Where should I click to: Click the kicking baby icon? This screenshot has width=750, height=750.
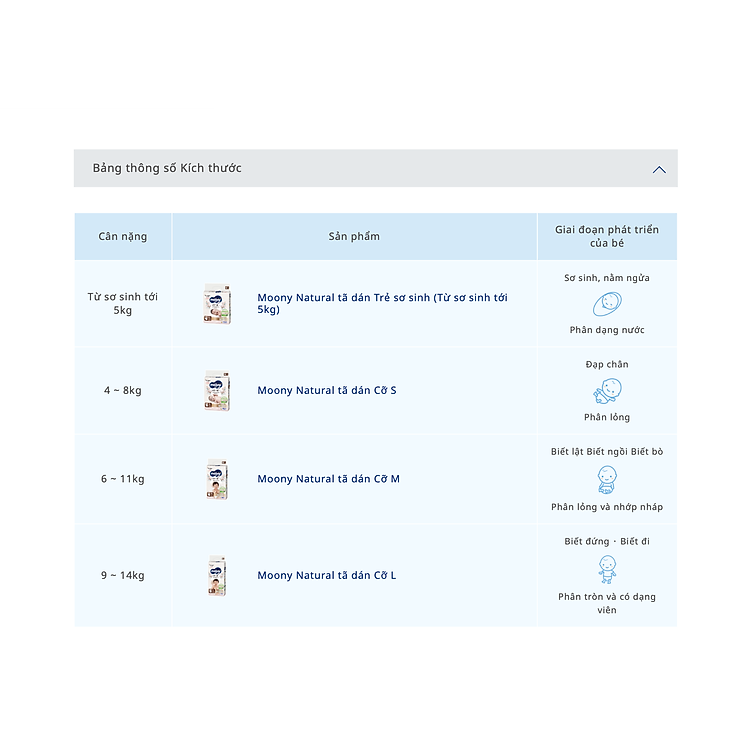point(607,391)
